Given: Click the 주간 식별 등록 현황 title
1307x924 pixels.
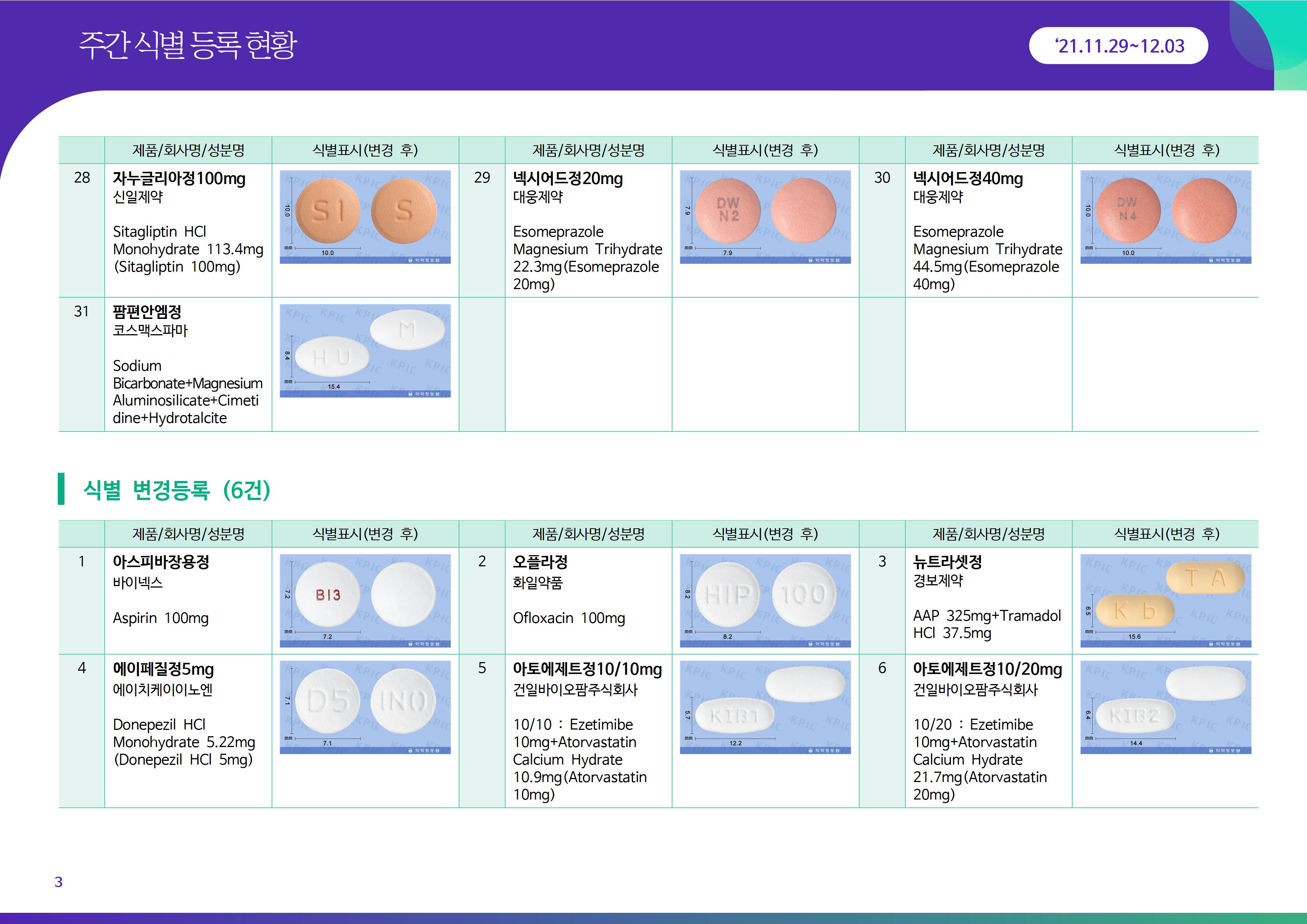Looking at the screenshot, I should click(188, 44).
